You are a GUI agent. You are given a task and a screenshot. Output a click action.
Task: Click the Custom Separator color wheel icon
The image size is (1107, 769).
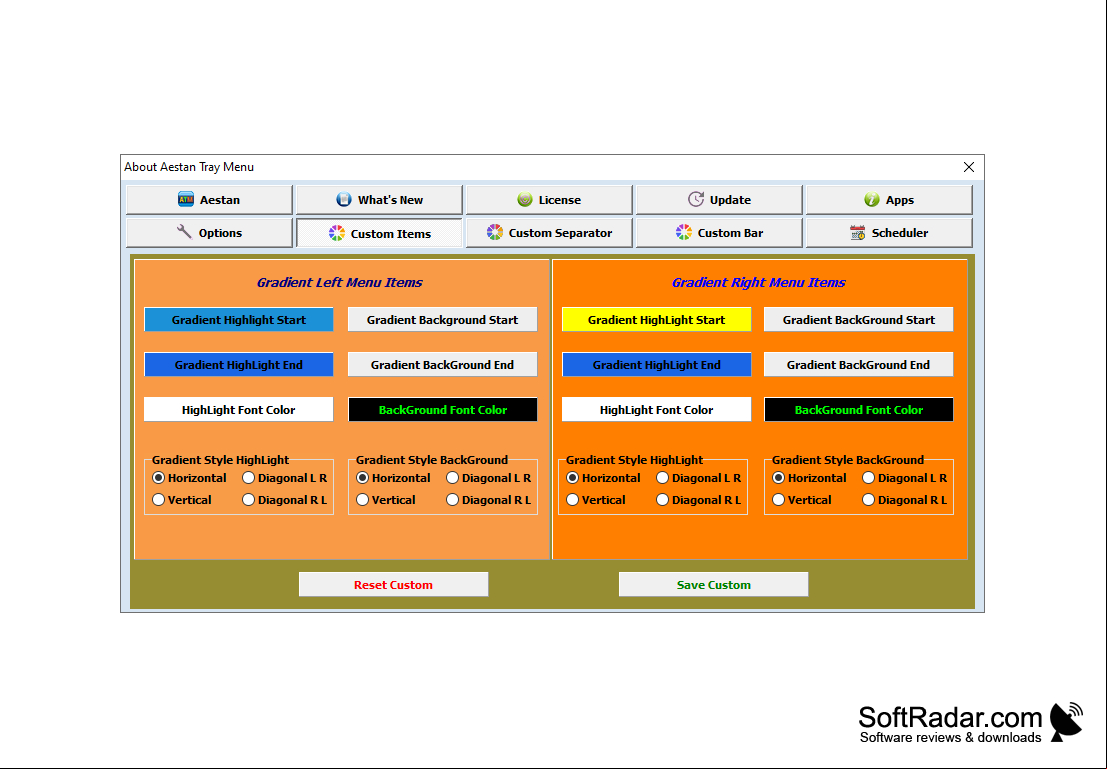(x=495, y=232)
